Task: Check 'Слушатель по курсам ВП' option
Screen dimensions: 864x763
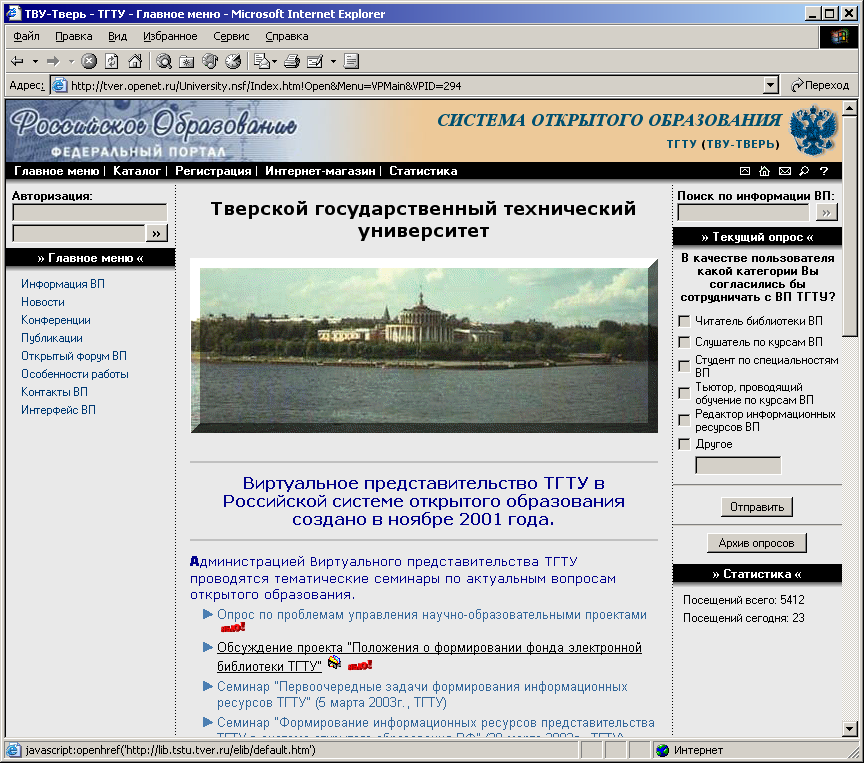Action: click(684, 342)
